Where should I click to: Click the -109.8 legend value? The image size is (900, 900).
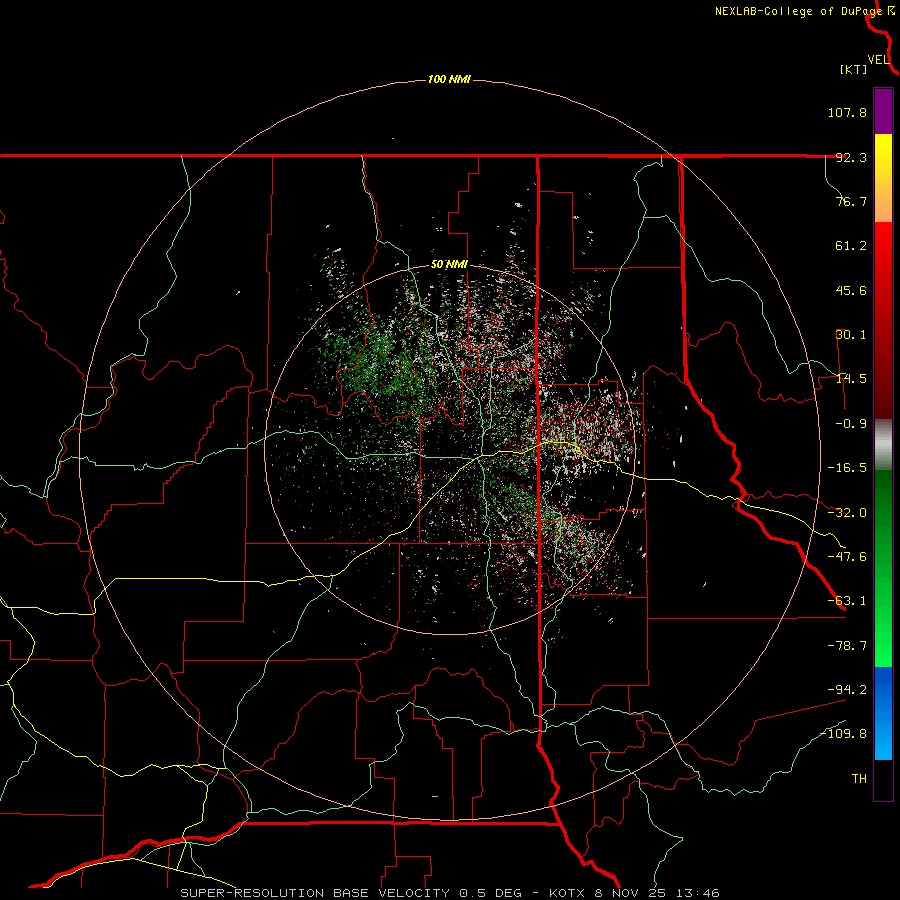[843, 734]
